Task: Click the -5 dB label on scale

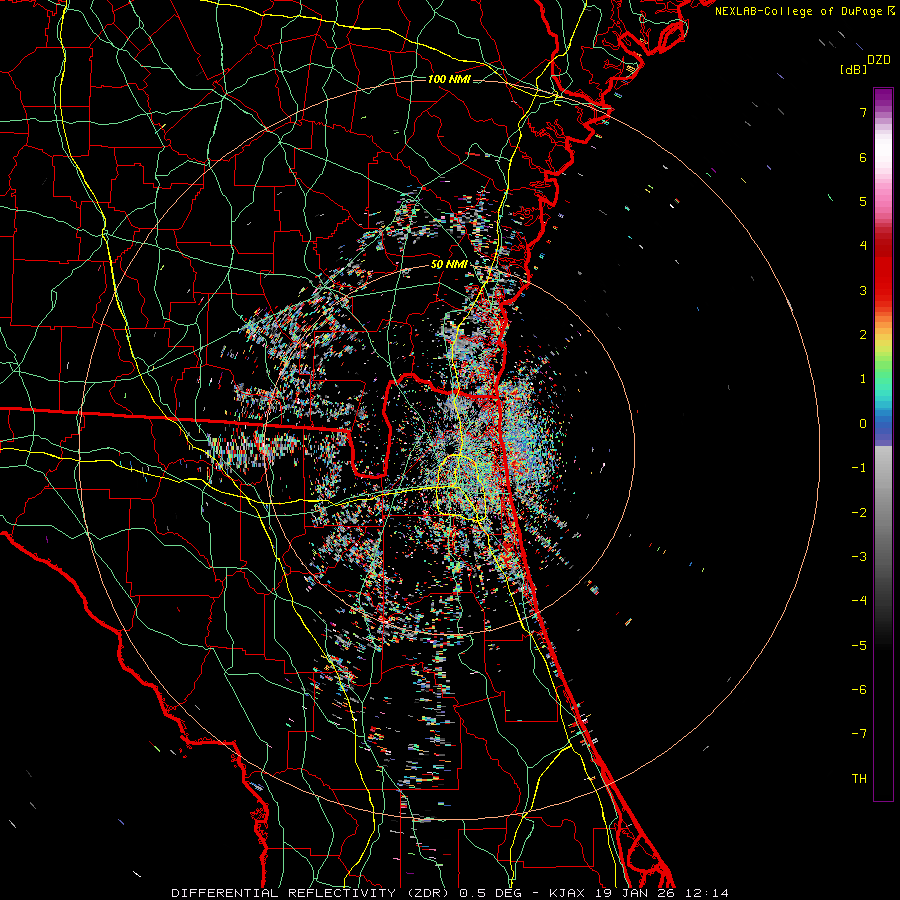Action: (x=859, y=646)
